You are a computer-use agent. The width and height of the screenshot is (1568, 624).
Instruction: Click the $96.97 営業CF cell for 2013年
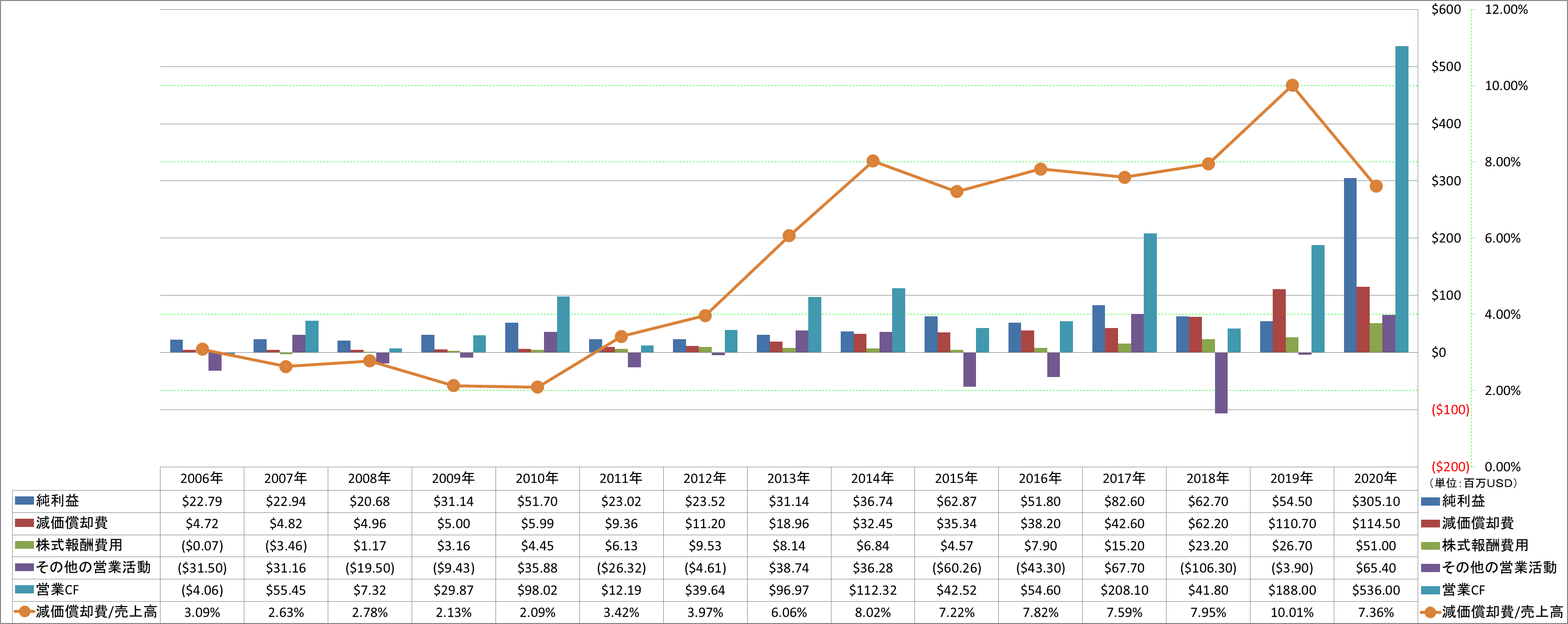click(x=788, y=590)
